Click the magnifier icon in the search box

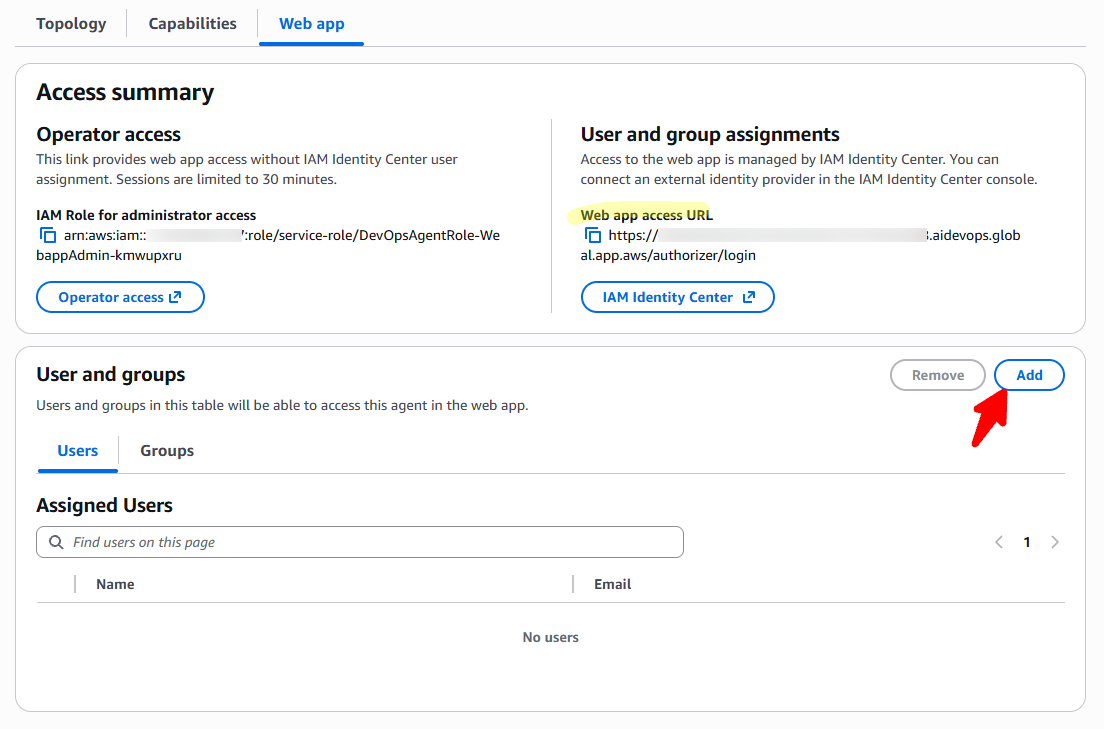(55, 542)
